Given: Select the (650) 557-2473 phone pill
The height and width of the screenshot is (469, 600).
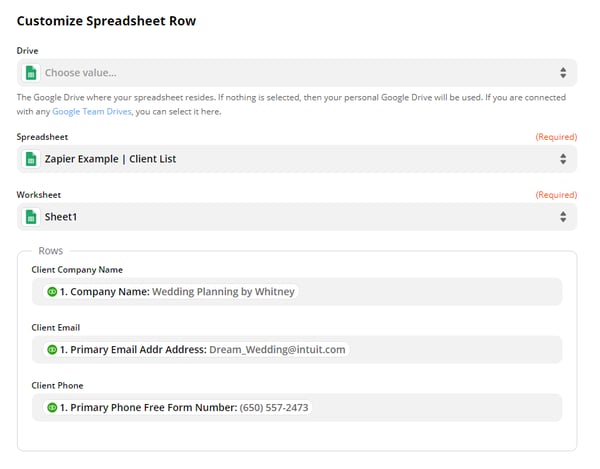Looking at the screenshot, I should (178, 407).
